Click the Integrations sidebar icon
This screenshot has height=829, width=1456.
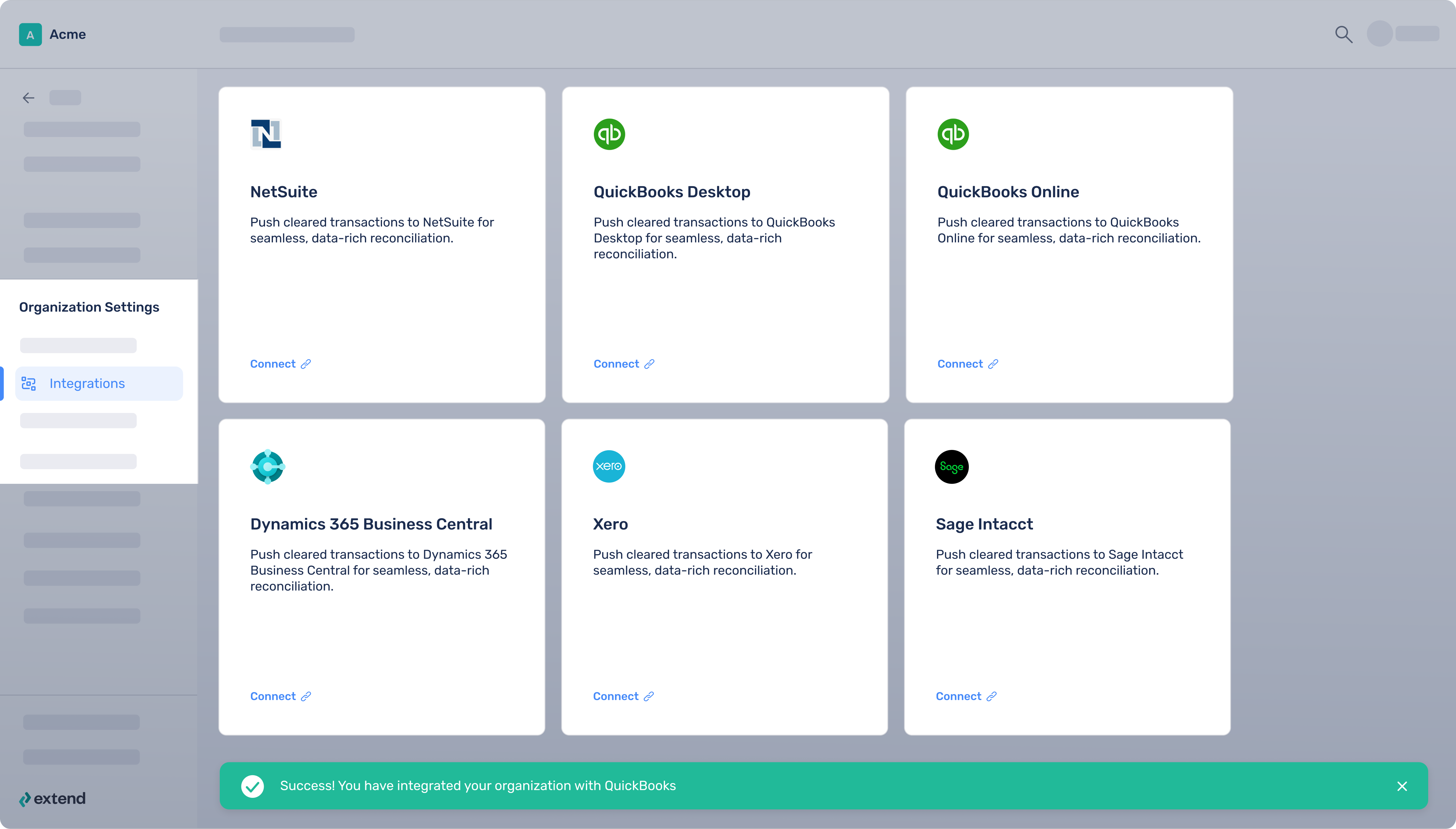(29, 384)
